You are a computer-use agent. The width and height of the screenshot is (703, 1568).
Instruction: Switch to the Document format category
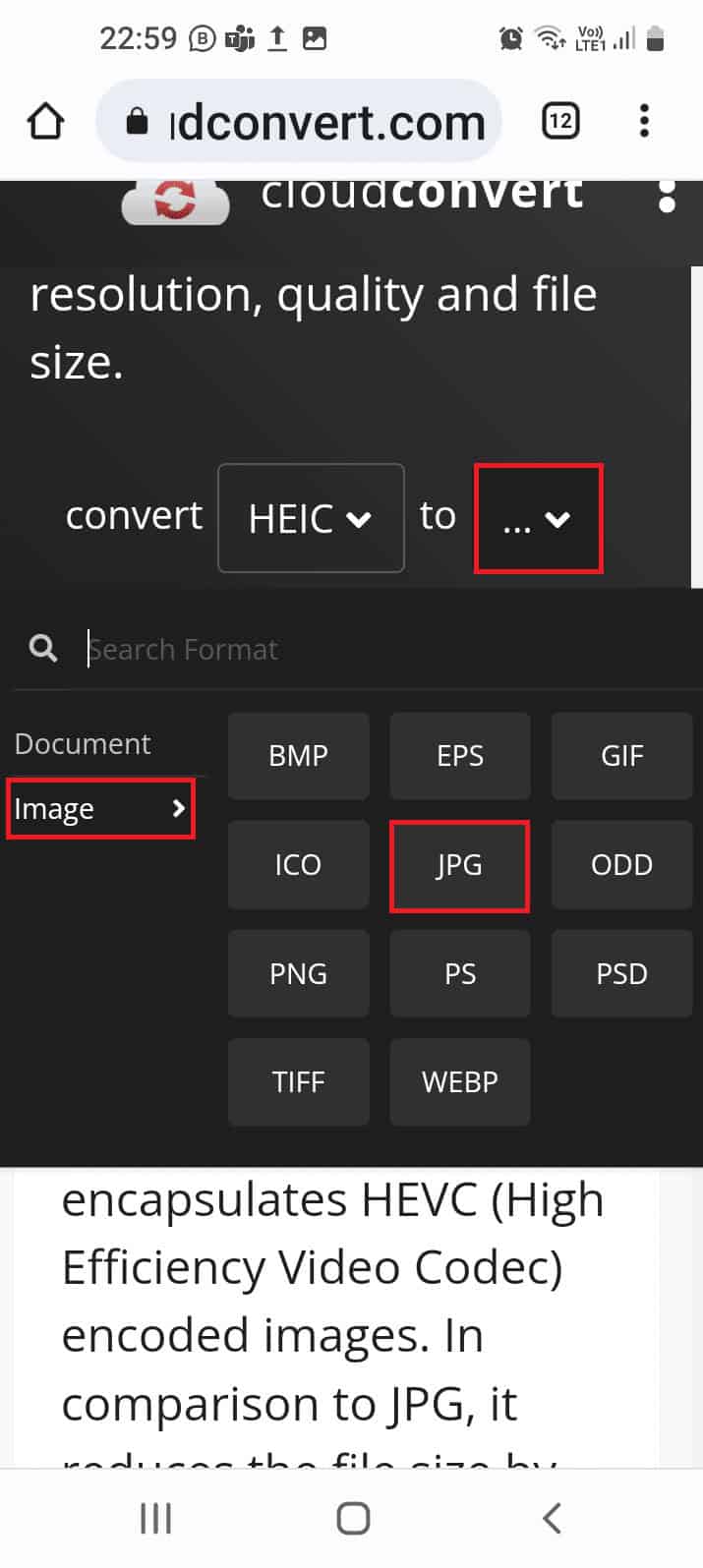[x=83, y=743]
